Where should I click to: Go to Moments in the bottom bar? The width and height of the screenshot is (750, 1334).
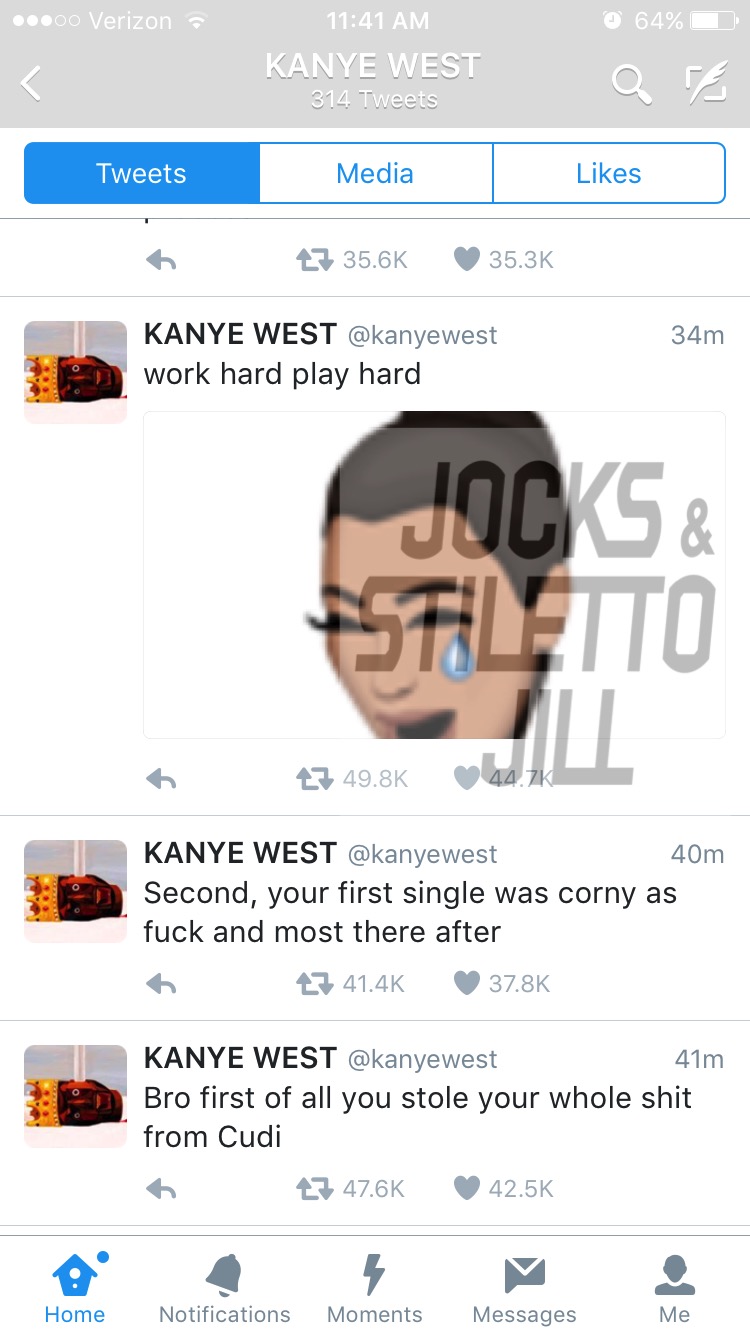375,1289
